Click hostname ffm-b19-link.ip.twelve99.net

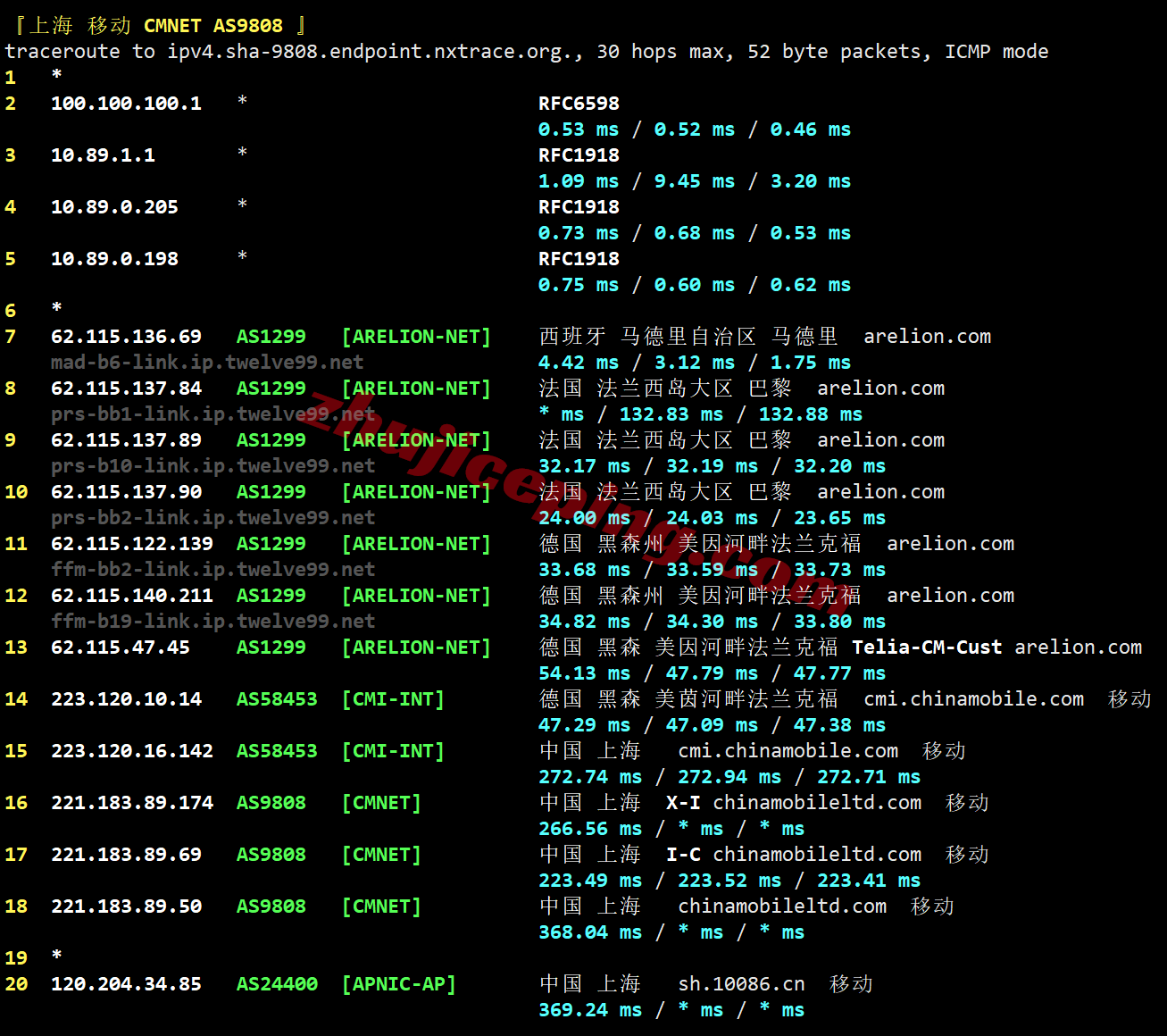tap(213, 622)
